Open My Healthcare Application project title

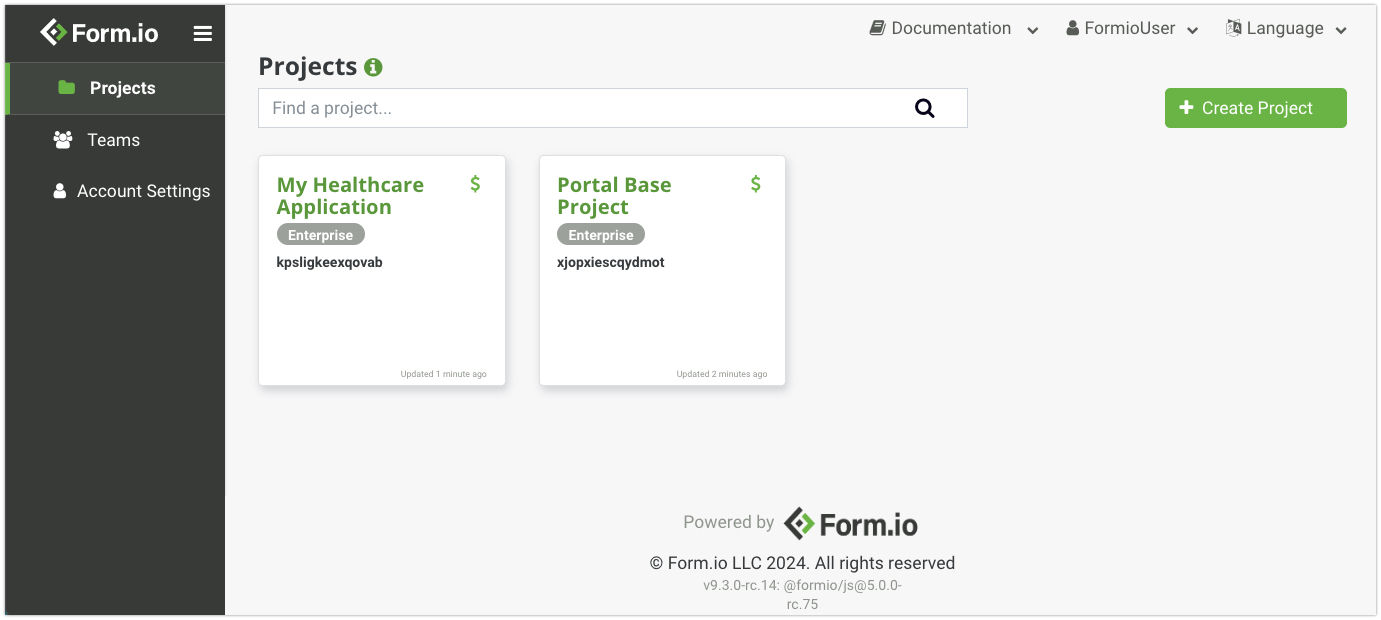[350, 196]
